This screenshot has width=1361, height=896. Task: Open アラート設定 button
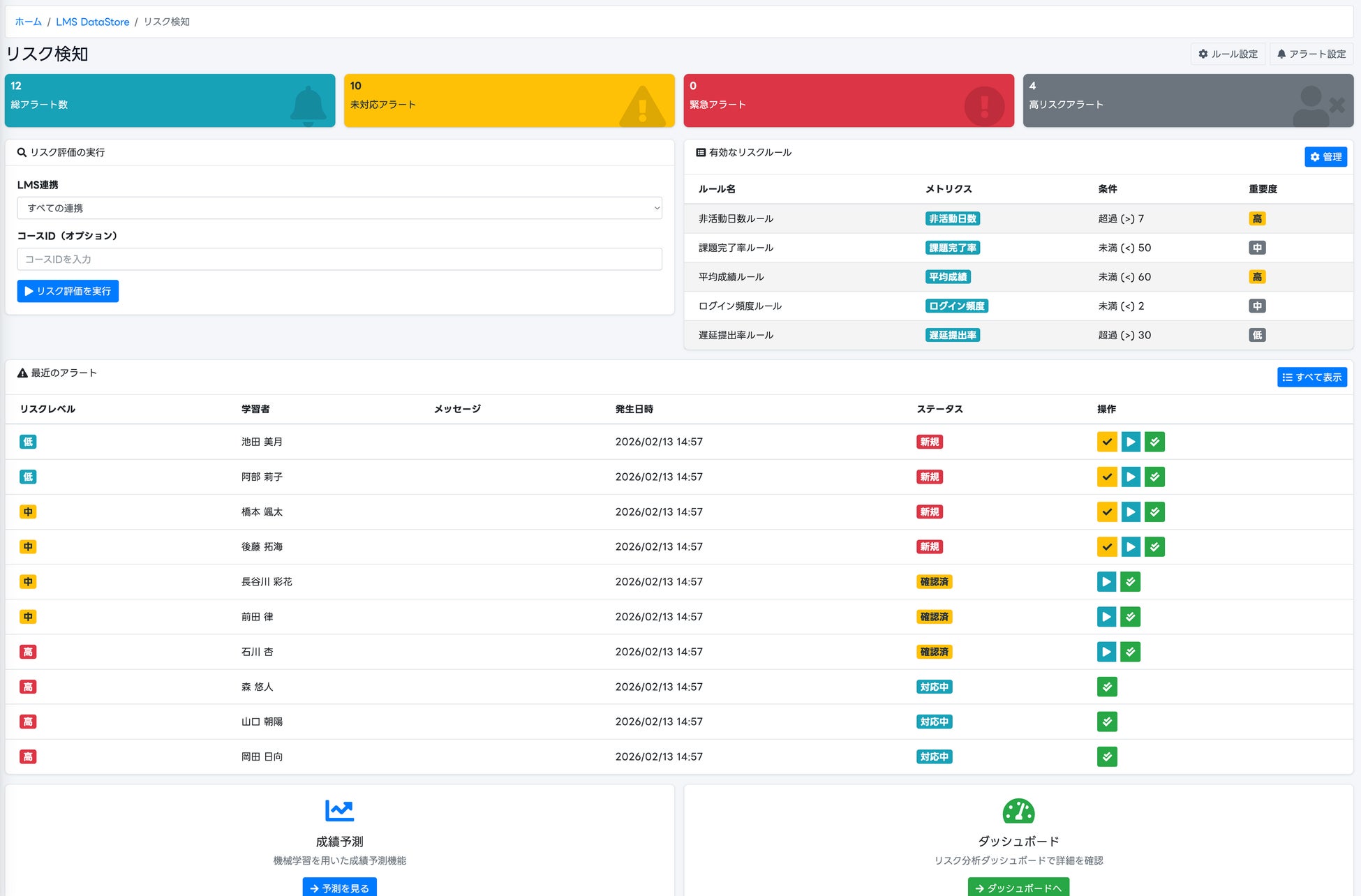pyautogui.click(x=1311, y=54)
